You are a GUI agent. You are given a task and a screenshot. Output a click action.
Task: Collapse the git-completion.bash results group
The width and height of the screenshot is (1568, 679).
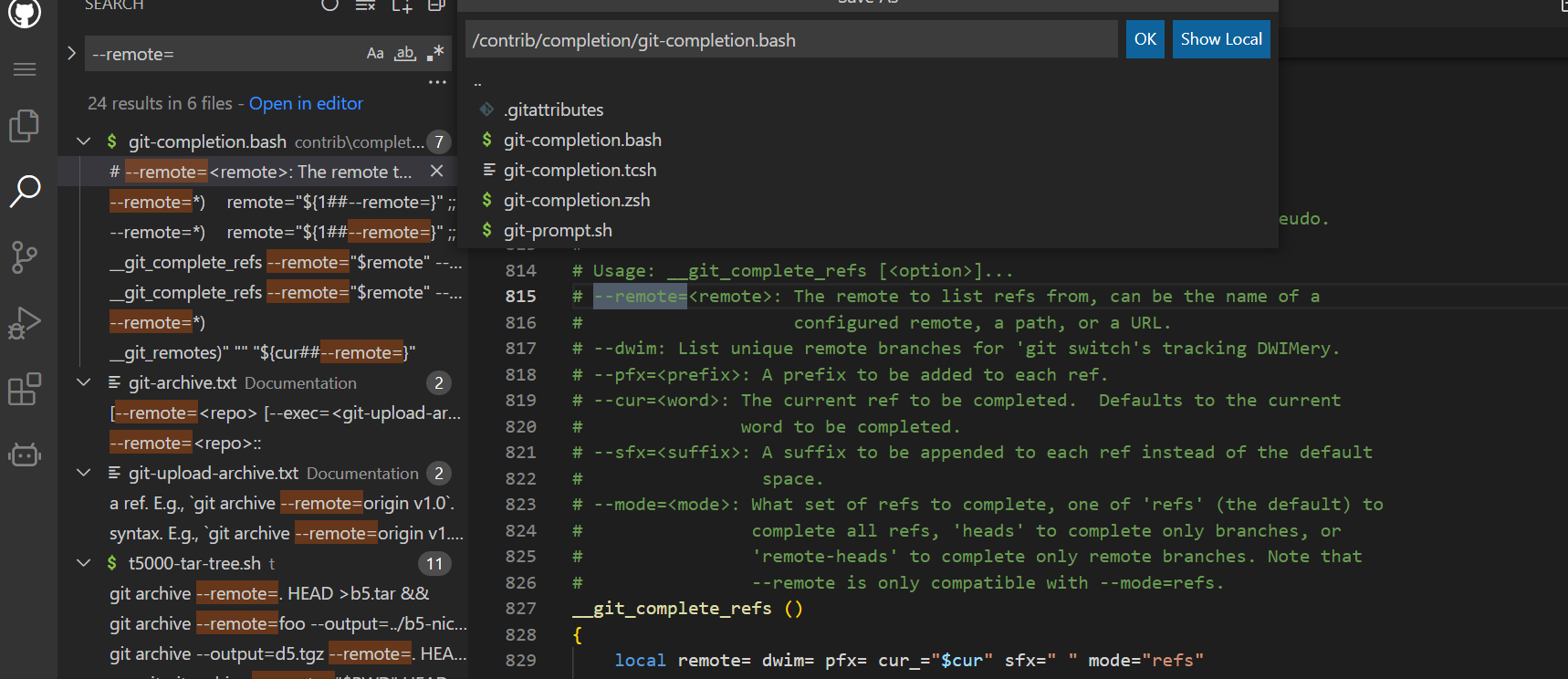click(x=84, y=141)
